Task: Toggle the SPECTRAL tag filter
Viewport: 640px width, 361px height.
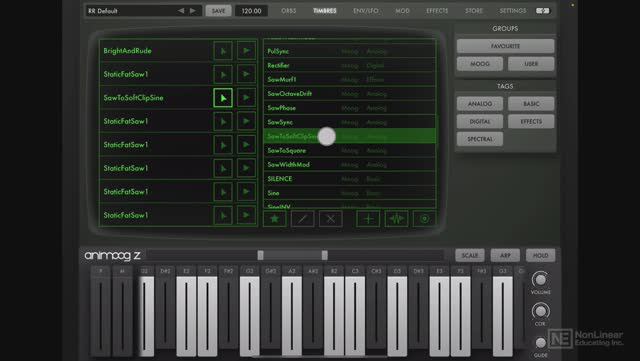Action: click(x=480, y=139)
